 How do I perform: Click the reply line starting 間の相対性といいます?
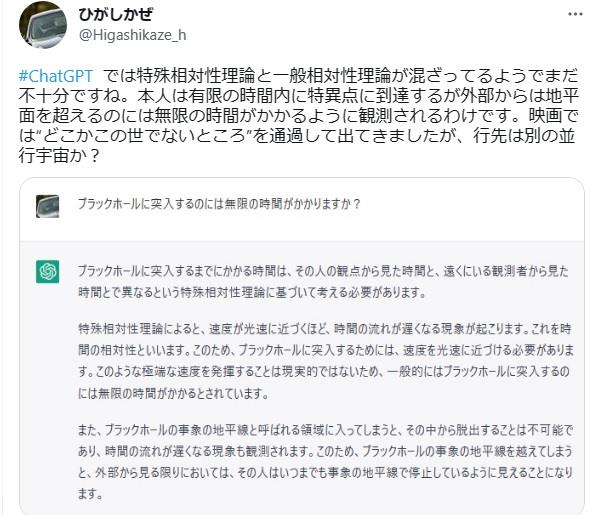[326, 351]
